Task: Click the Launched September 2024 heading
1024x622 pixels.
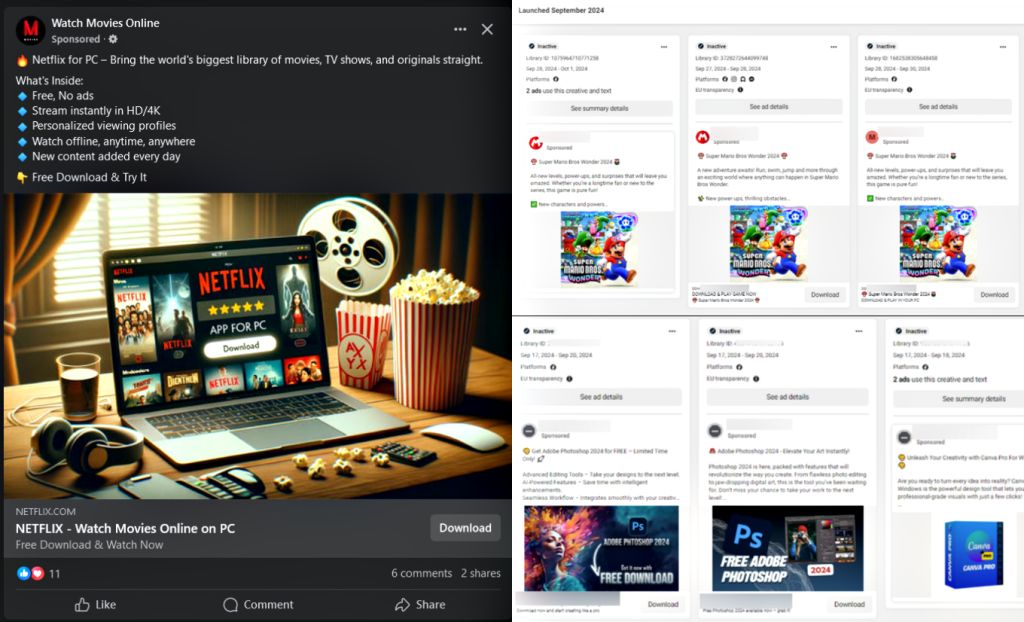Action: pos(561,10)
